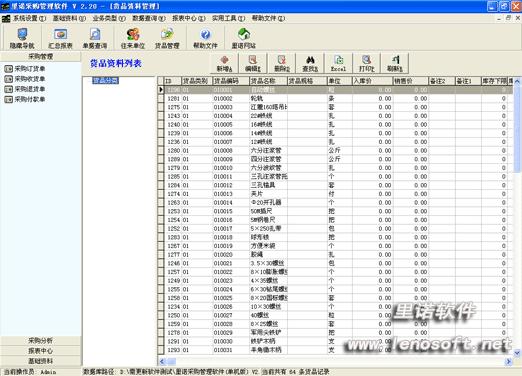Sort by the 销售价 column header
Viewport: 522px width, 376px height.
click(x=410, y=81)
